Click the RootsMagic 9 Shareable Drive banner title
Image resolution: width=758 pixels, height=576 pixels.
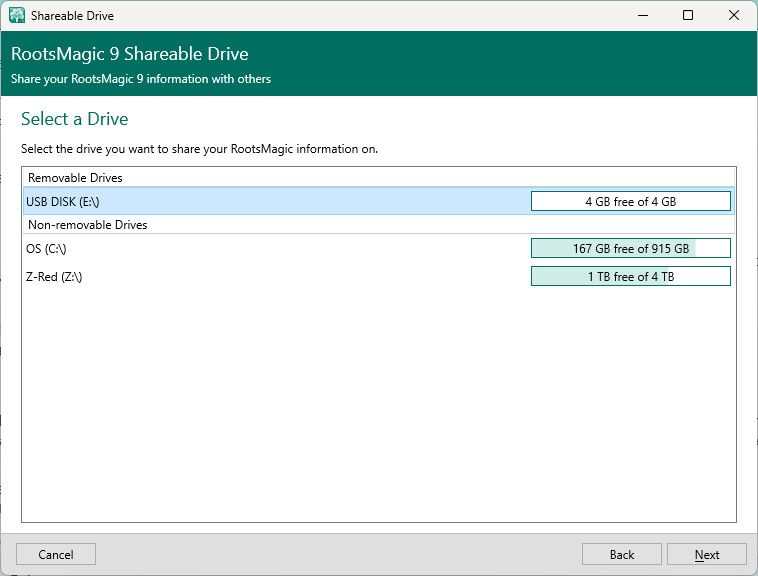(x=130, y=54)
